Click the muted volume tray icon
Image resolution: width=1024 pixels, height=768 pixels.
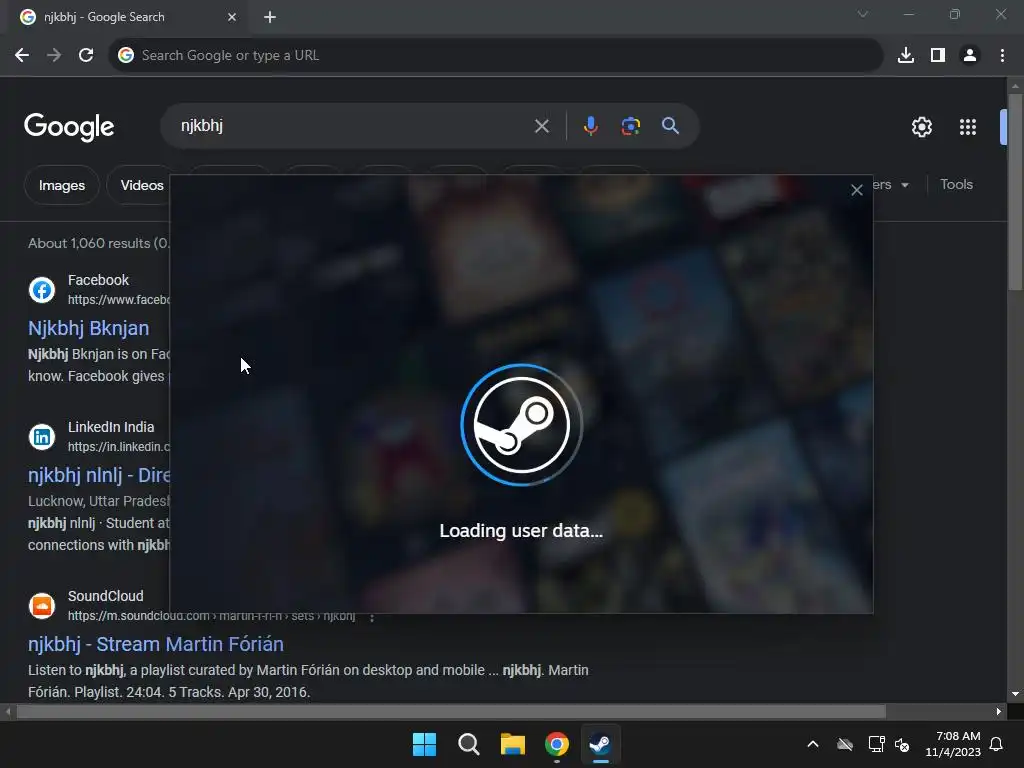click(902, 744)
